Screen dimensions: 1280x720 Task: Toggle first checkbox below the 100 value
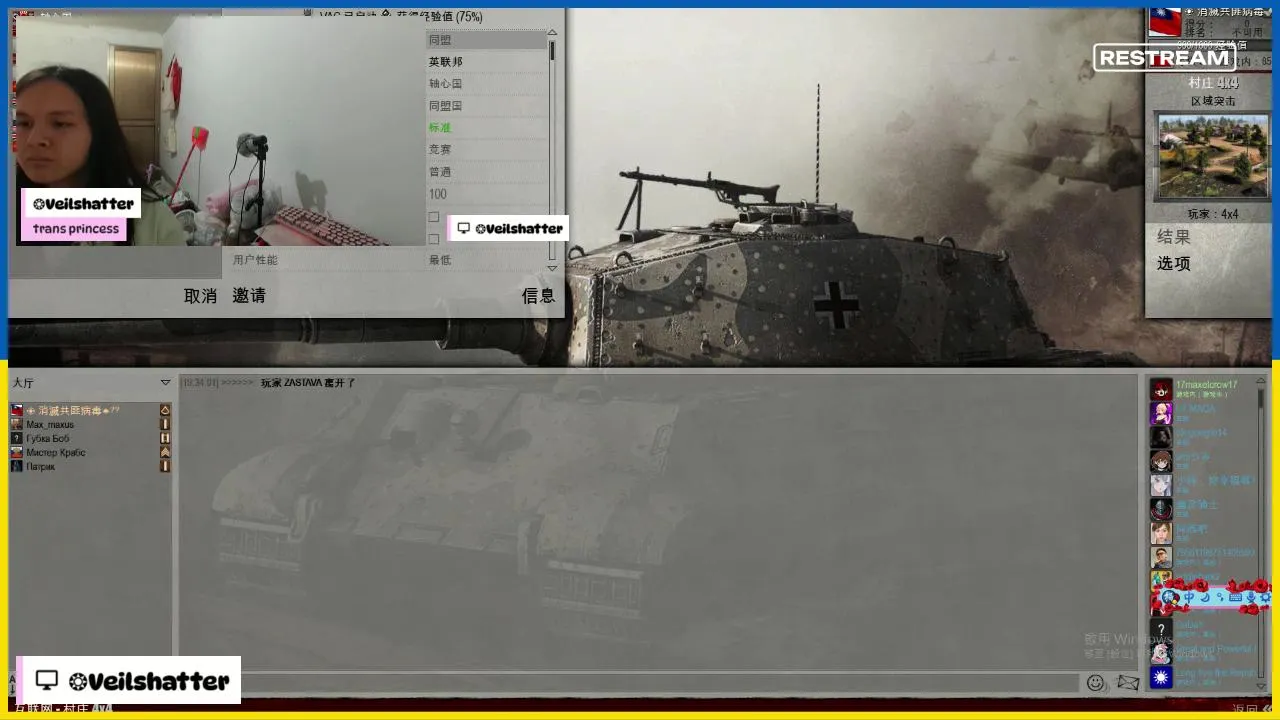coord(434,217)
